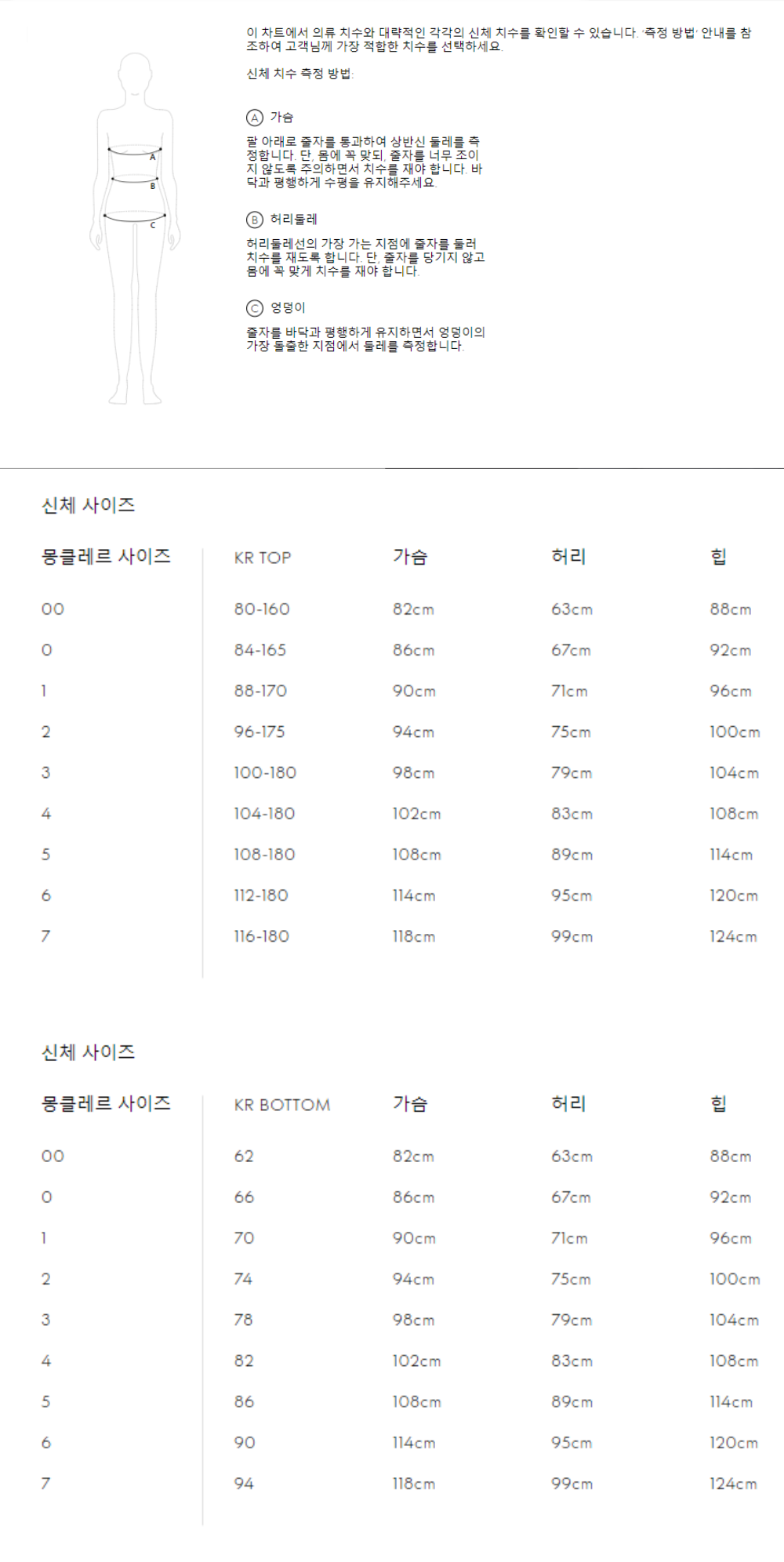Click the 신체 사이즈 heading above KR BOTTOM
Screen dimensions: 784x1562
[88, 1052]
